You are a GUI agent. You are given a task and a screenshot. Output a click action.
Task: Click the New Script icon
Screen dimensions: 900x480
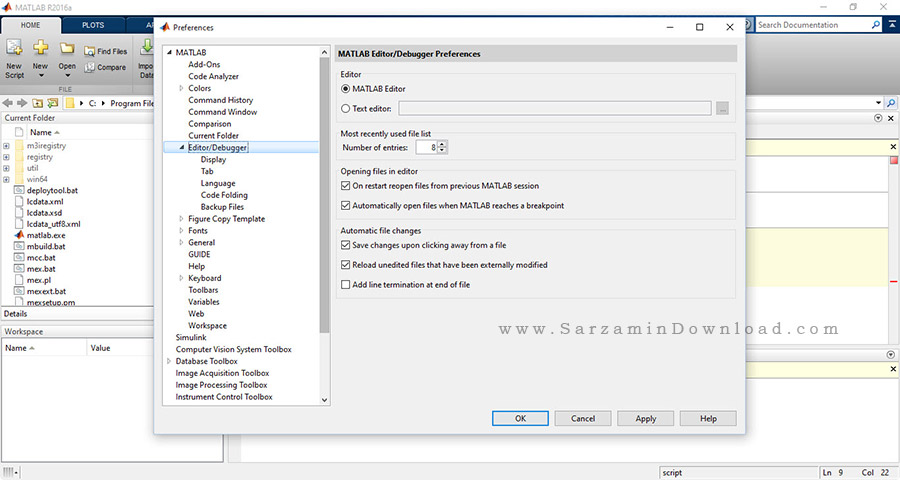point(14,48)
